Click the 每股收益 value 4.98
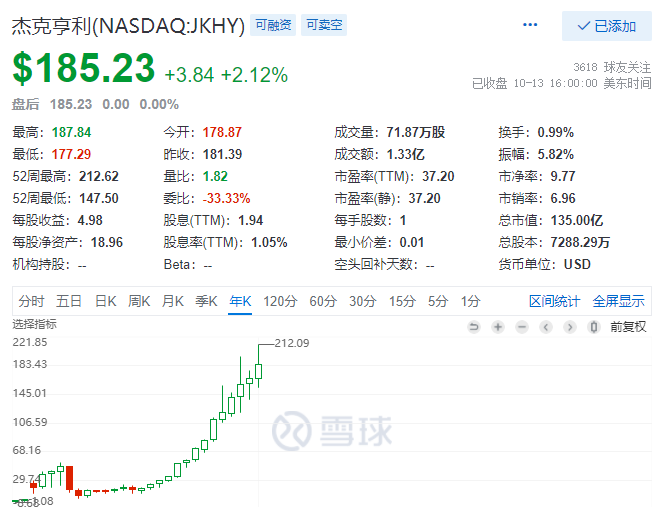670x507 pixels. click(90, 220)
